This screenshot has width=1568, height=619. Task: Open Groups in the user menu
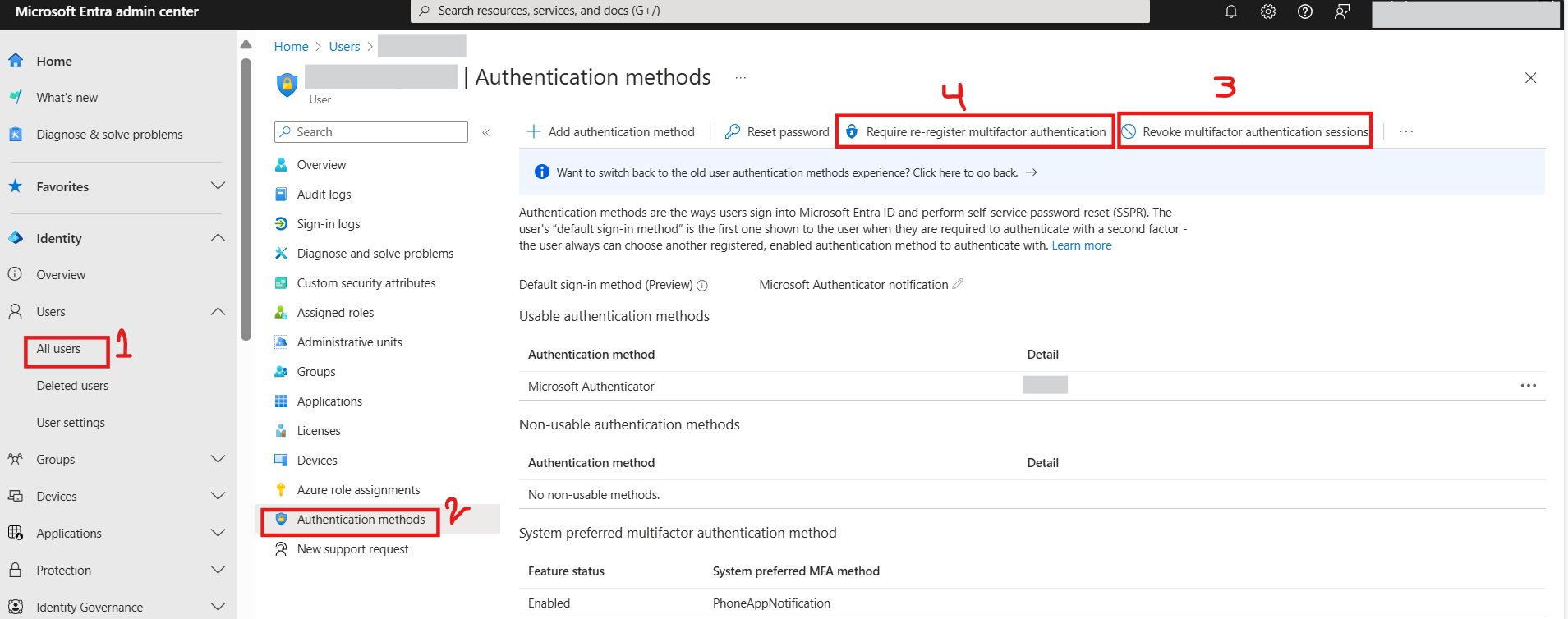click(316, 372)
